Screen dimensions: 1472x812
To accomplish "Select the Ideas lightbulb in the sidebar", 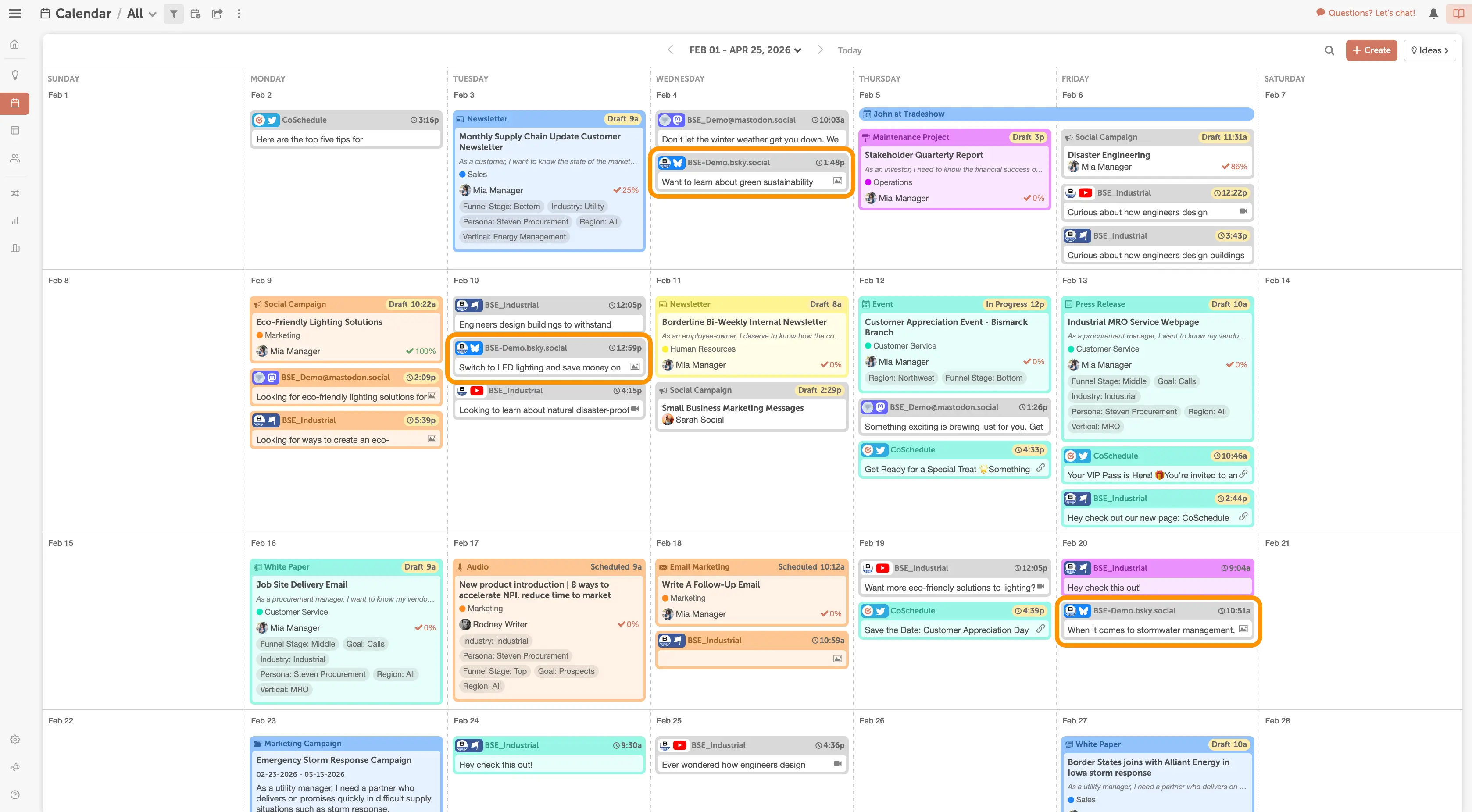I will (15, 74).
